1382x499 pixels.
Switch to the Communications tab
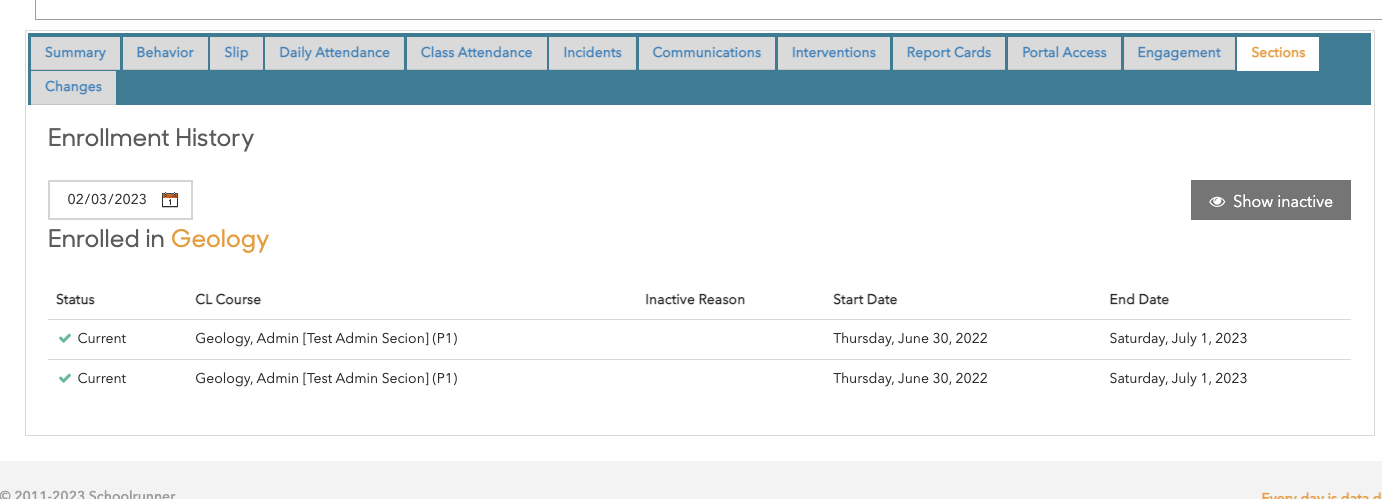(x=706, y=53)
